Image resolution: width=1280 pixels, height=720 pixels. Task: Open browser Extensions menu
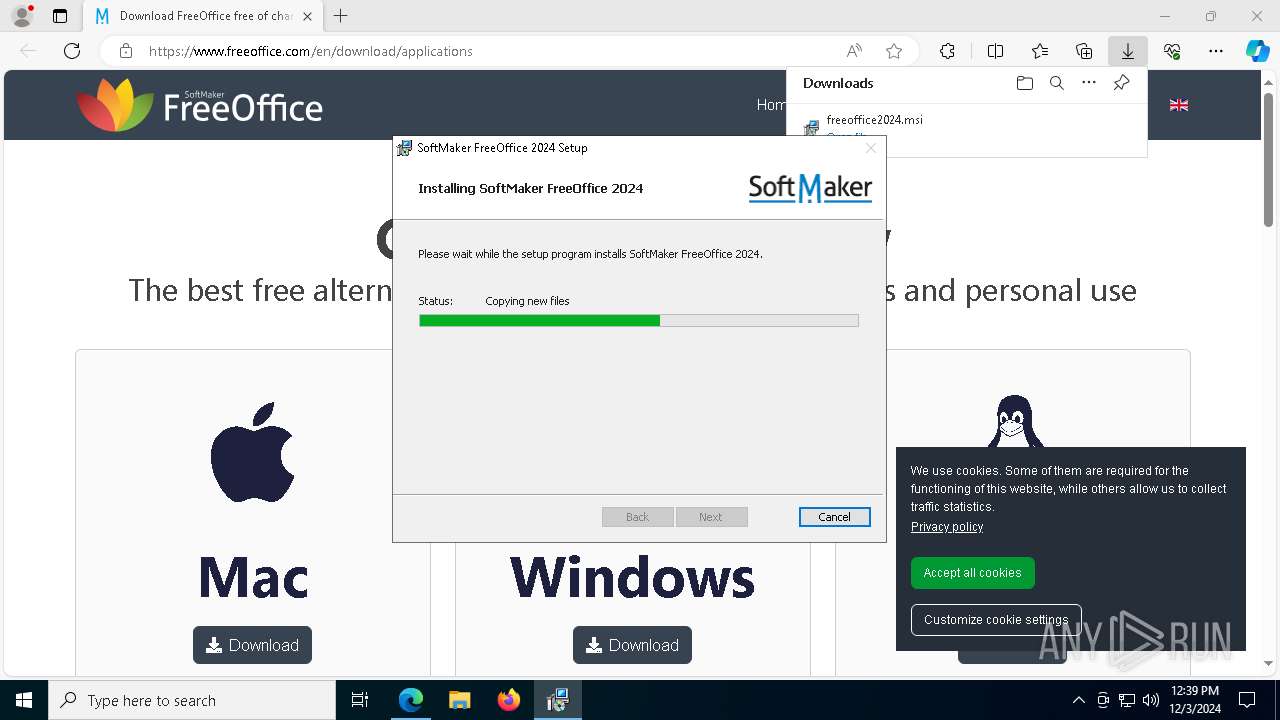click(947, 51)
